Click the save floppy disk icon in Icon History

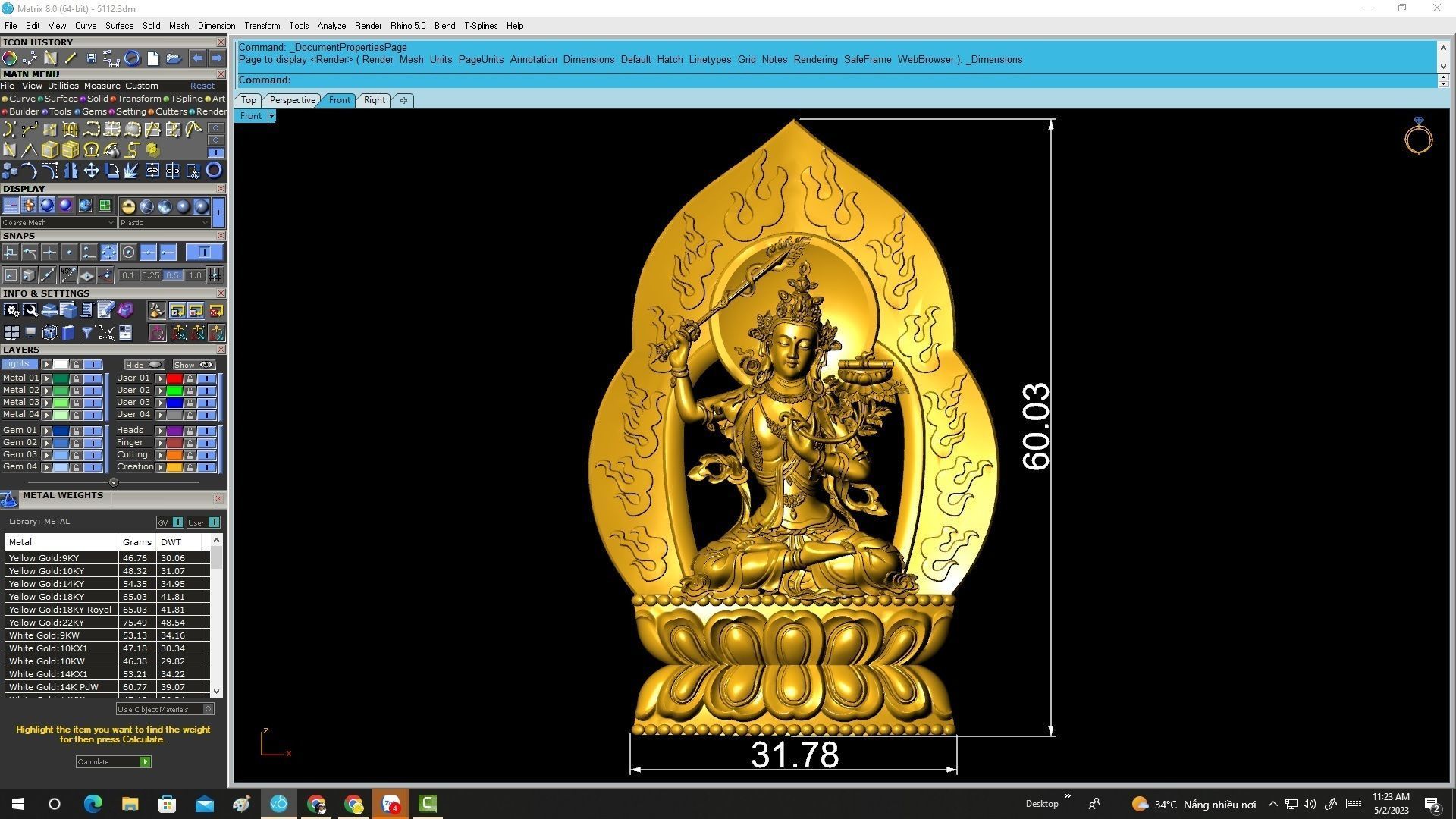[91, 58]
